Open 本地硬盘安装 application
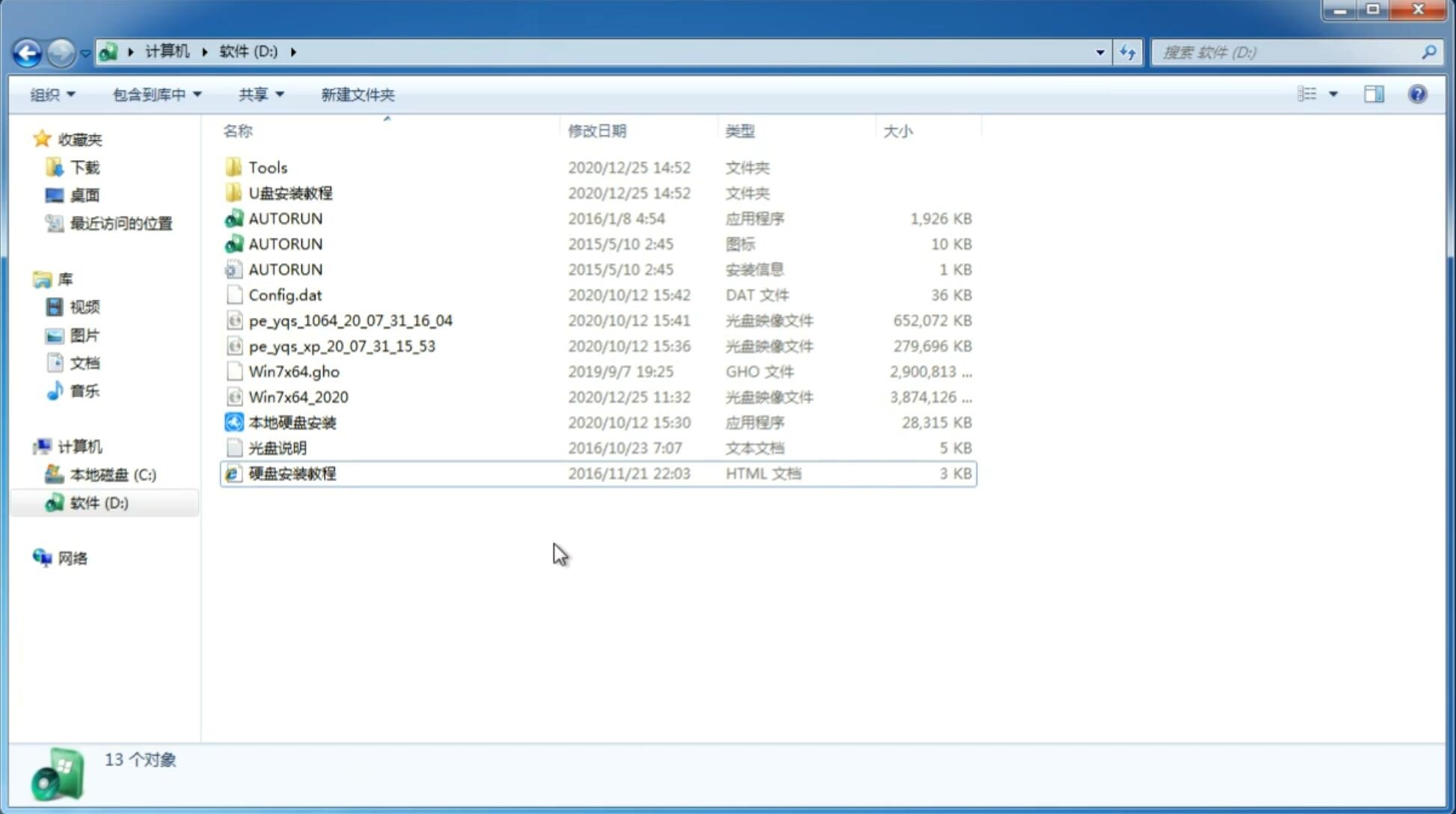This screenshot has width=1456, height=814. click(292, 422)
